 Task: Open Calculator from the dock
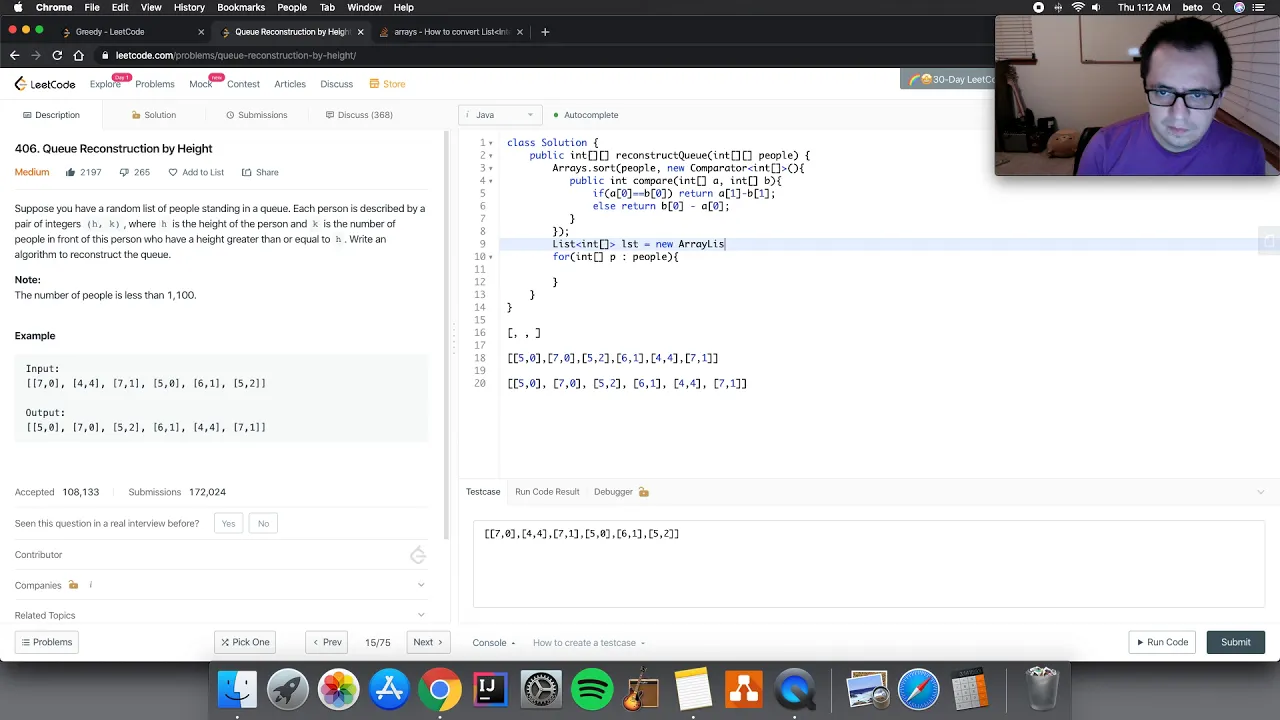point(969,689)
